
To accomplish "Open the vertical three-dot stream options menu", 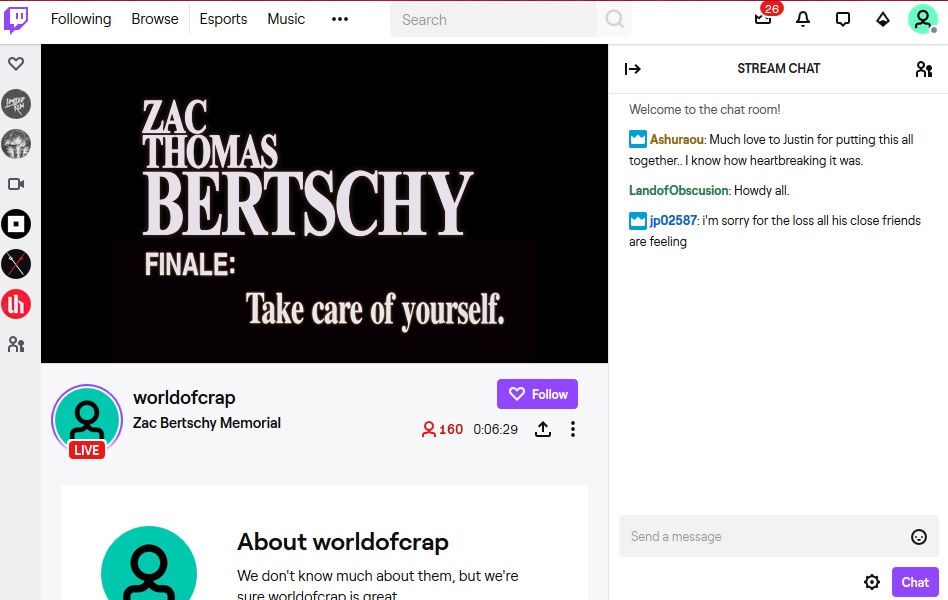I will (x=573, y=429).
